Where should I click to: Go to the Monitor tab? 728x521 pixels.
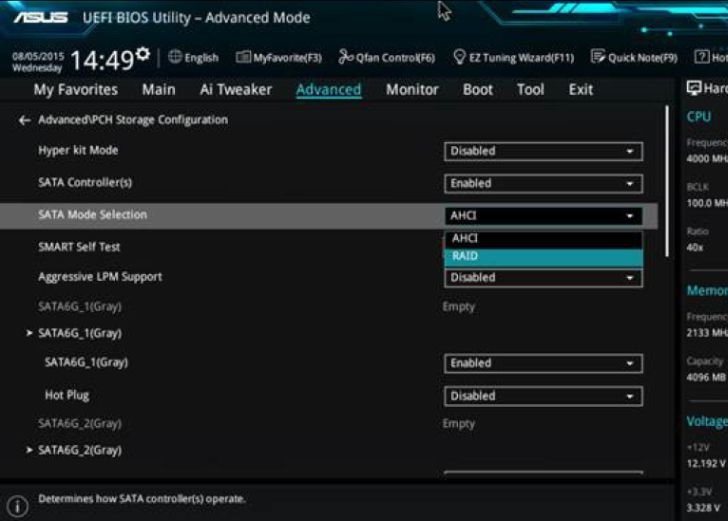coord(412,90)
